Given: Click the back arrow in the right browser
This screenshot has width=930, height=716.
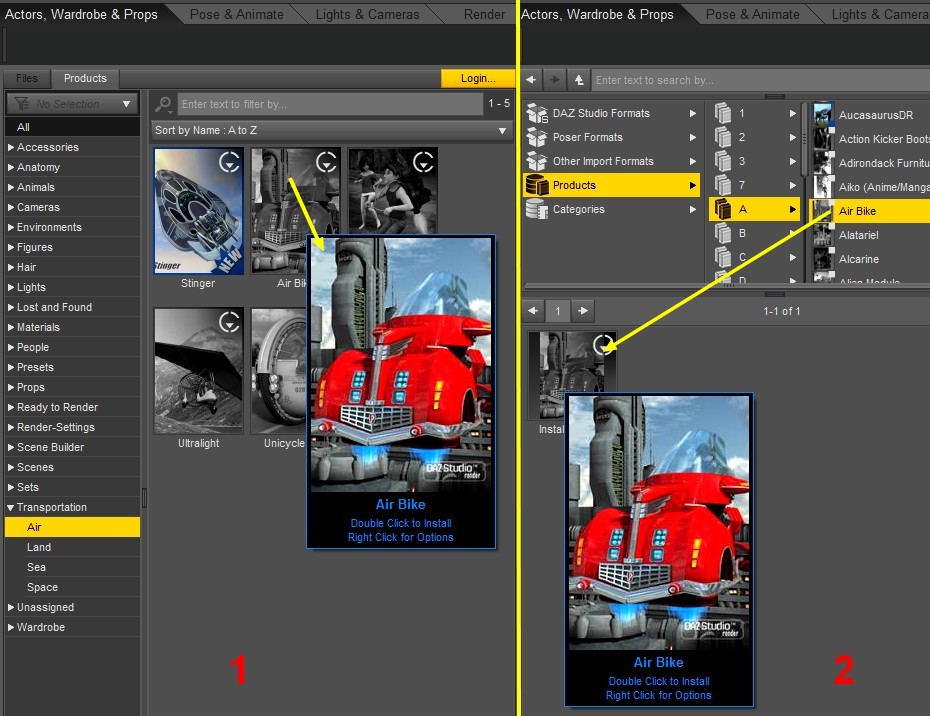Looking at the screenshot, I should pos(531,79).
